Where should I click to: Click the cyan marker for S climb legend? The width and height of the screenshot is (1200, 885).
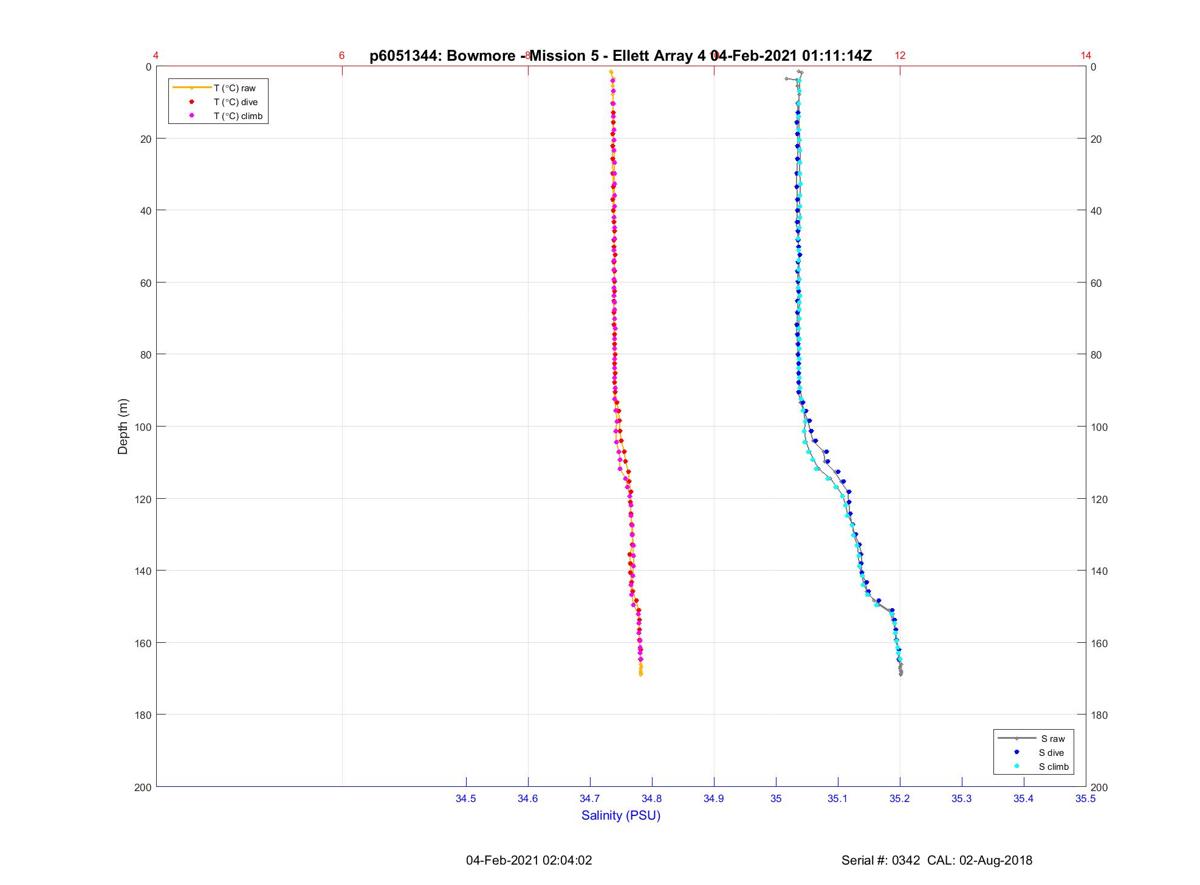pos(1017,766)
